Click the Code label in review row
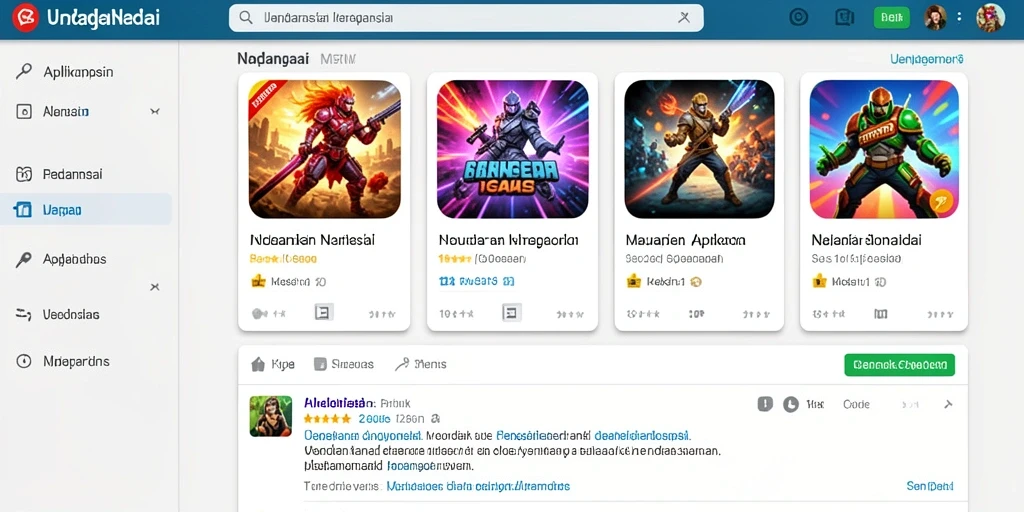The width and height of the screenshot is (1024, 512). pos(856,405)
